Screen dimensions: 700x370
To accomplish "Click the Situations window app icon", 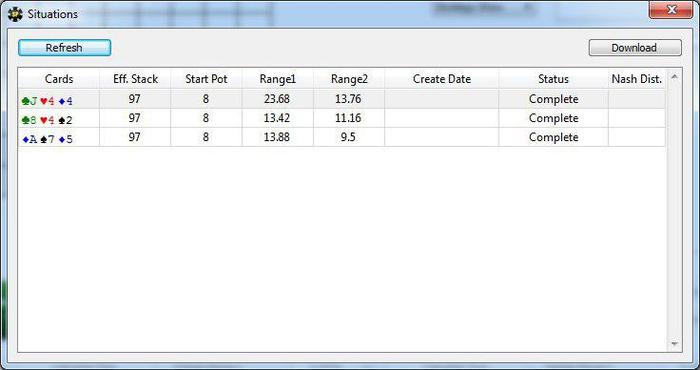I will pyautogui.click(x=15, y=14).
